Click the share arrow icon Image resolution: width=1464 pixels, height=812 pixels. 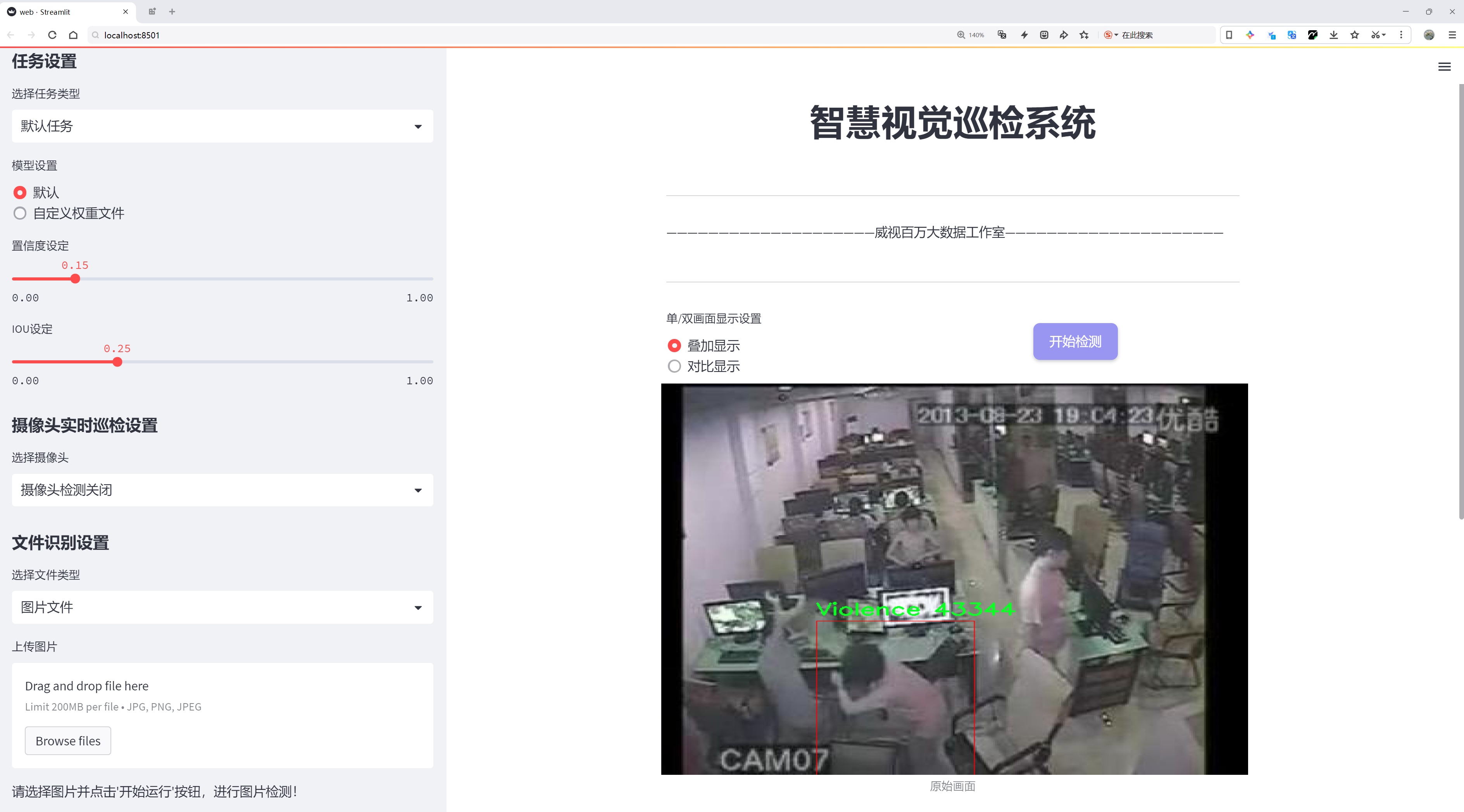(1063, 35)
